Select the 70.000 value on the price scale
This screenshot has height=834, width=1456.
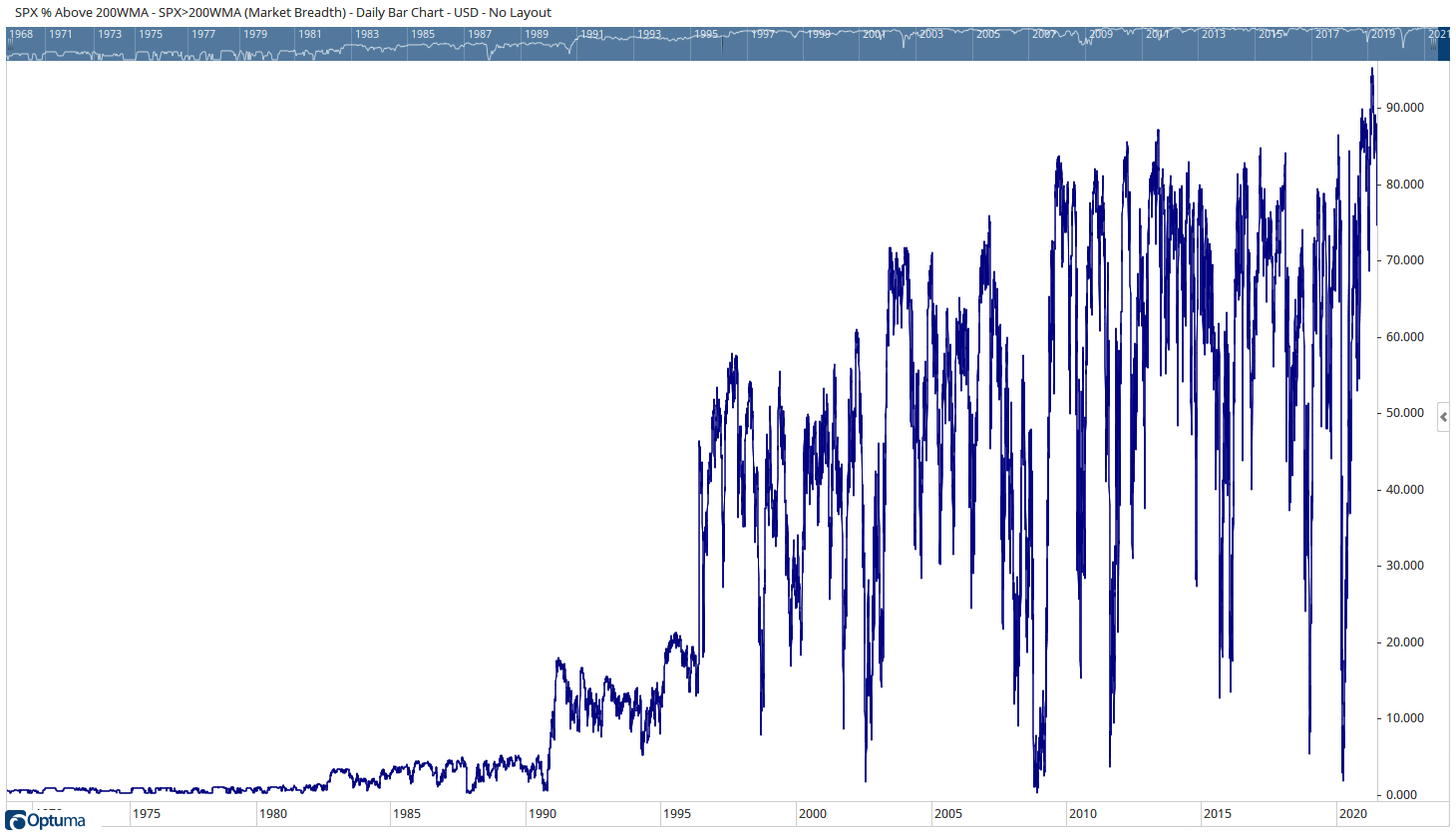point(1405,260)
